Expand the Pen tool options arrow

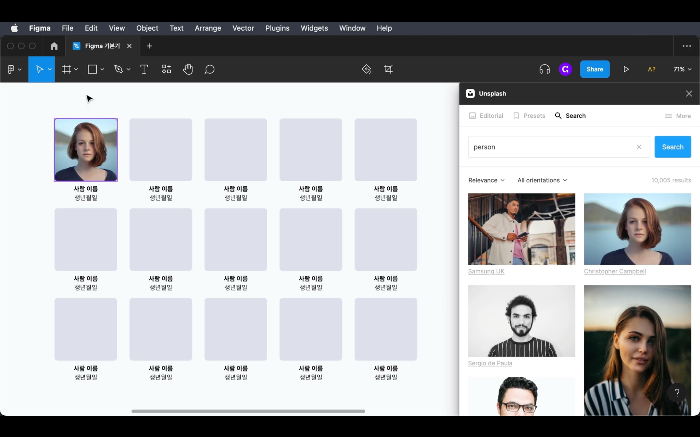click(129, 69)
